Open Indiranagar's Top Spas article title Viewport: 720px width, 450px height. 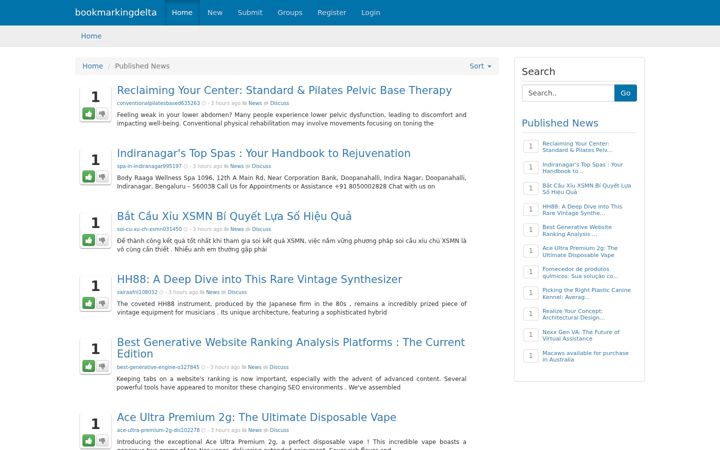[x=264, y=153]
